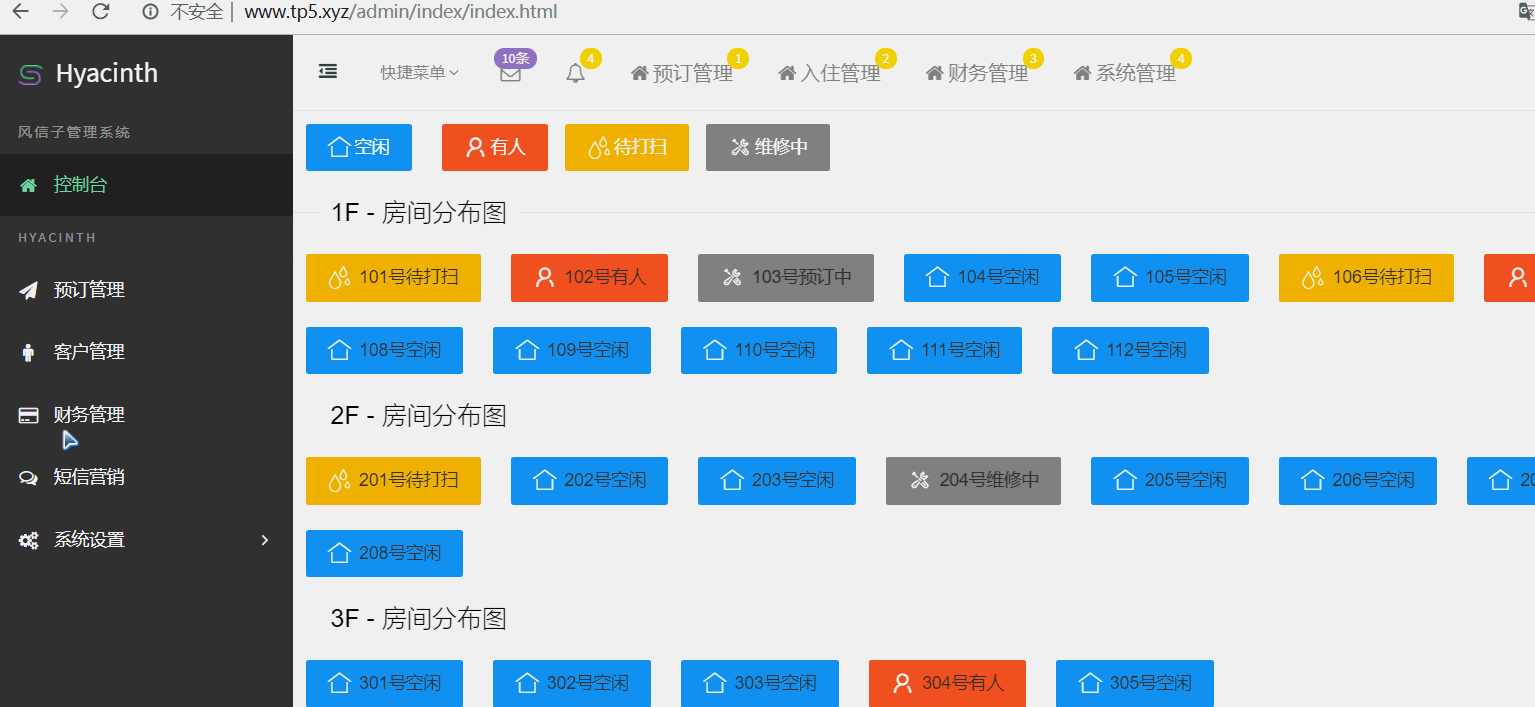Select room 204号维修中
The width and height of the screenshot is (1535, 707).
[972, 481]
